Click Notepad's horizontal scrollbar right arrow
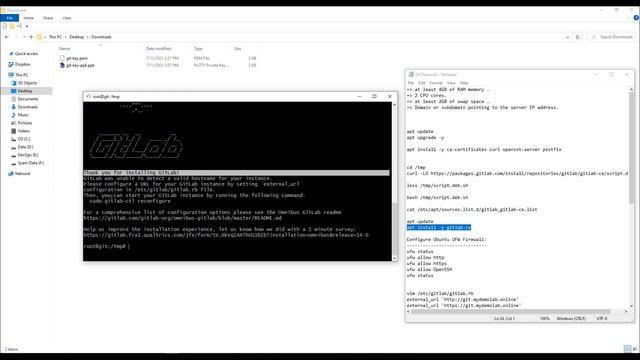Image resolution: width=640 pixels, height=360 pixels. (x=626, y=311)
